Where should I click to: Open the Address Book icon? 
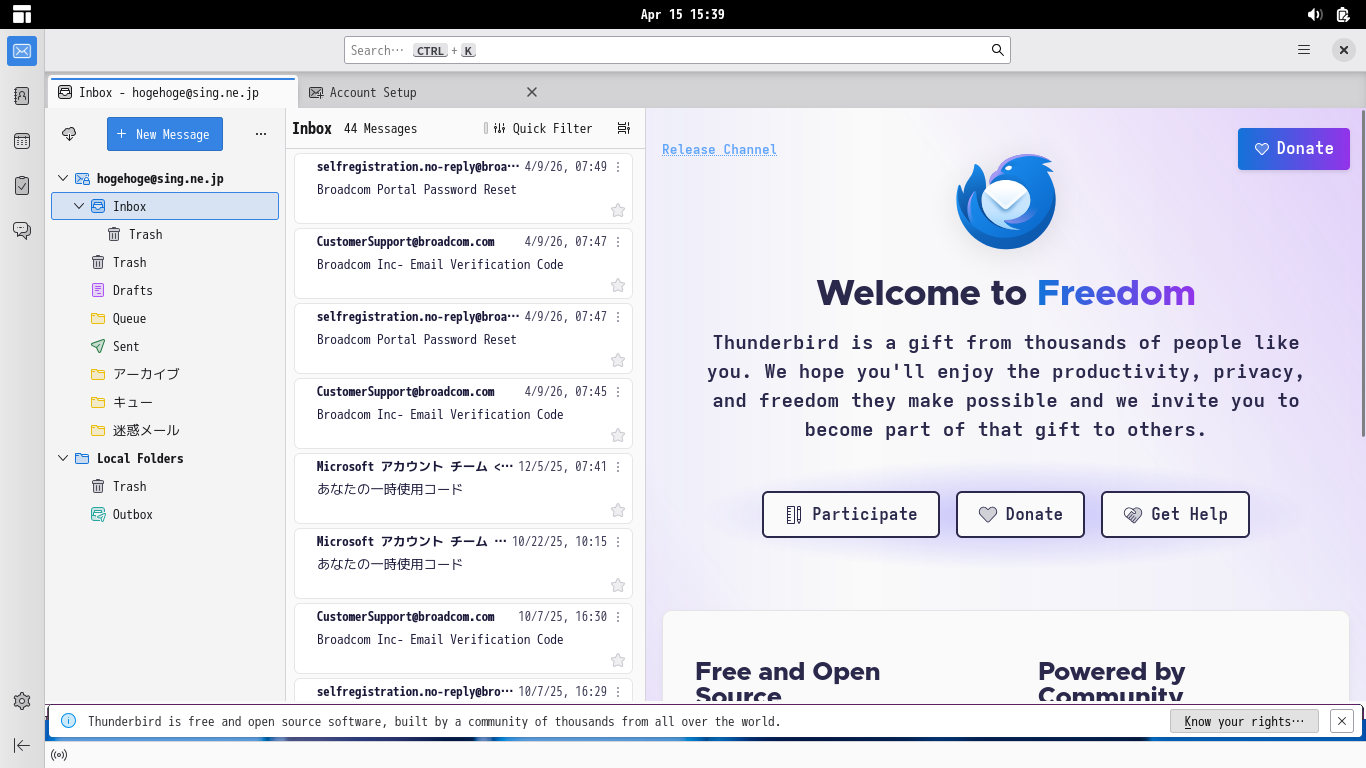[x=22, y=96]
